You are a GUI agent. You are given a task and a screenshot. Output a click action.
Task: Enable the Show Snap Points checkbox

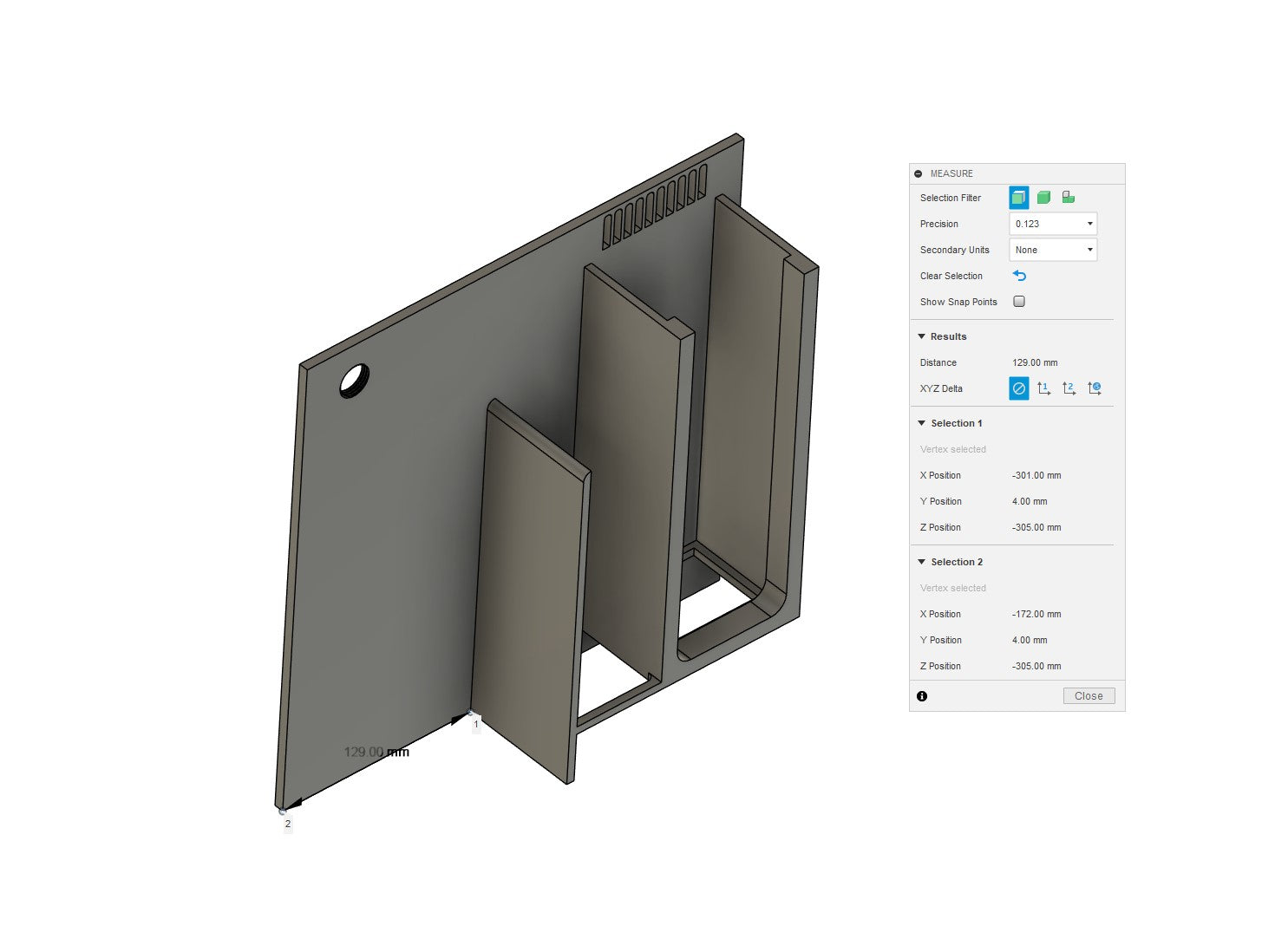tap(1019, 302)
